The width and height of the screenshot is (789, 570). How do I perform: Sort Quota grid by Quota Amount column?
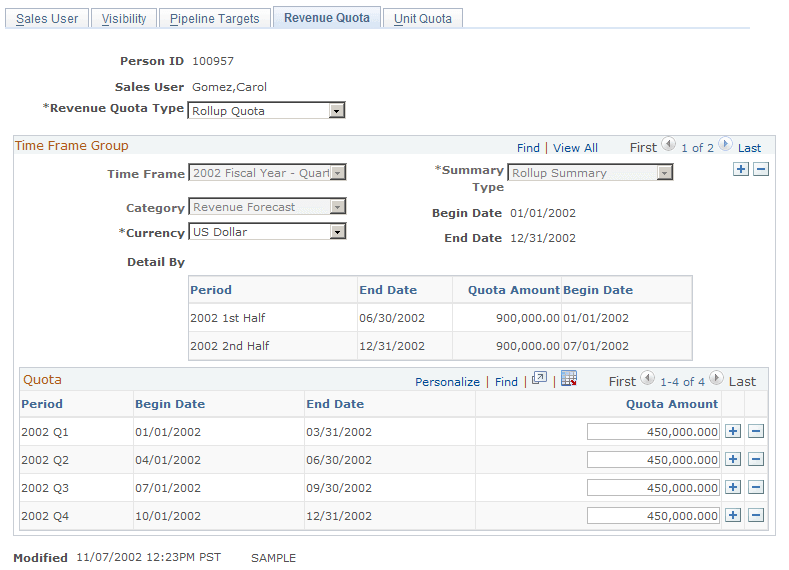click(672, 404)
